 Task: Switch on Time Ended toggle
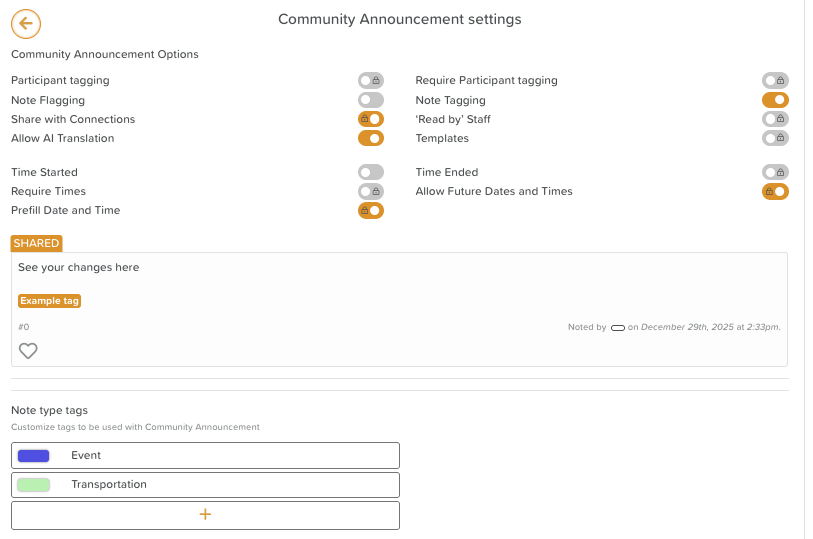[x=775, y=172]
